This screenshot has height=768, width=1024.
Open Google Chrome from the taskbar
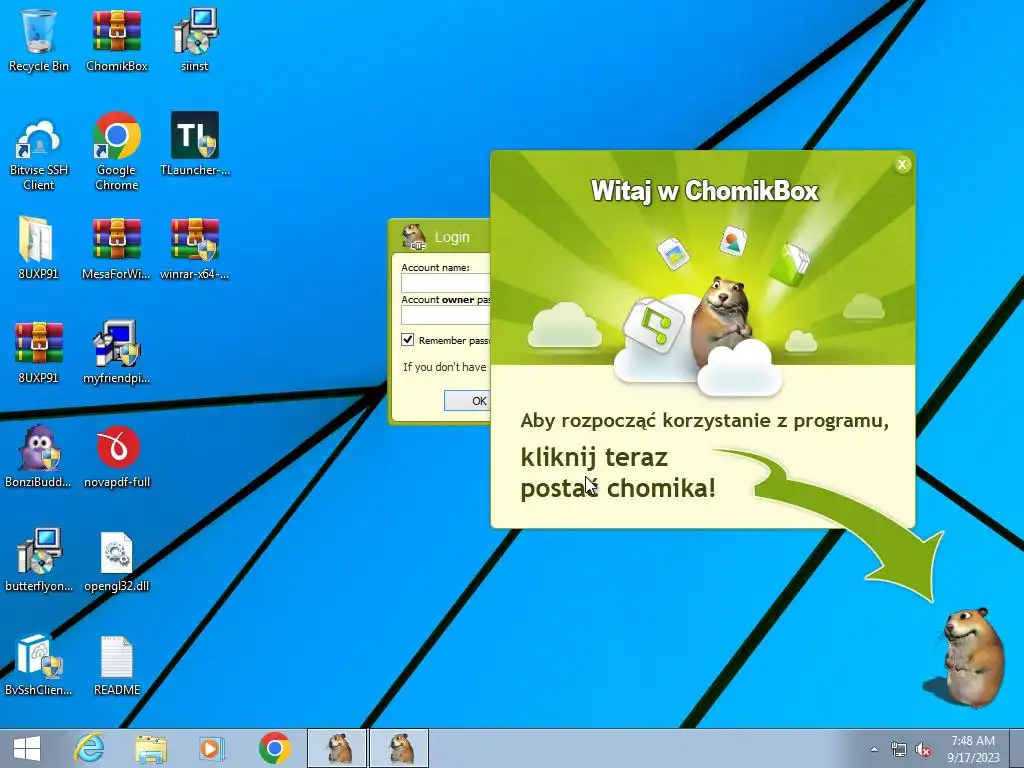point(274,748)
